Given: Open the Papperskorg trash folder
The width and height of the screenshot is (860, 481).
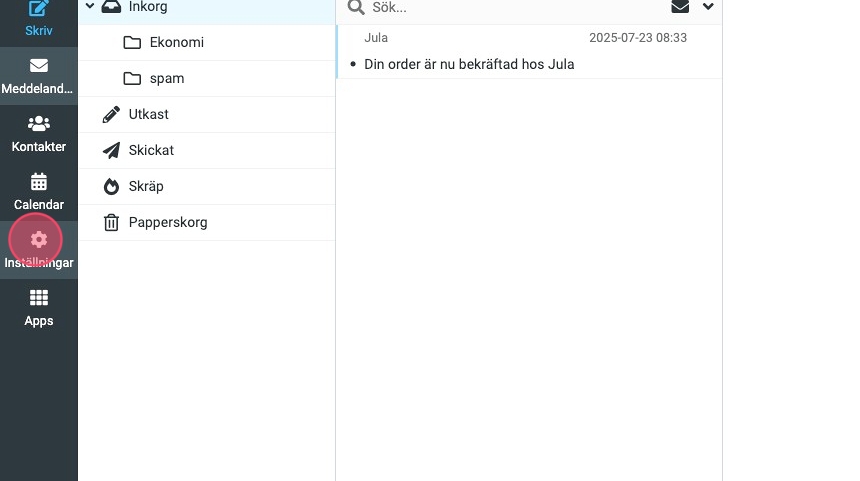Looking at the screenshot, I should tap(167, 223).
